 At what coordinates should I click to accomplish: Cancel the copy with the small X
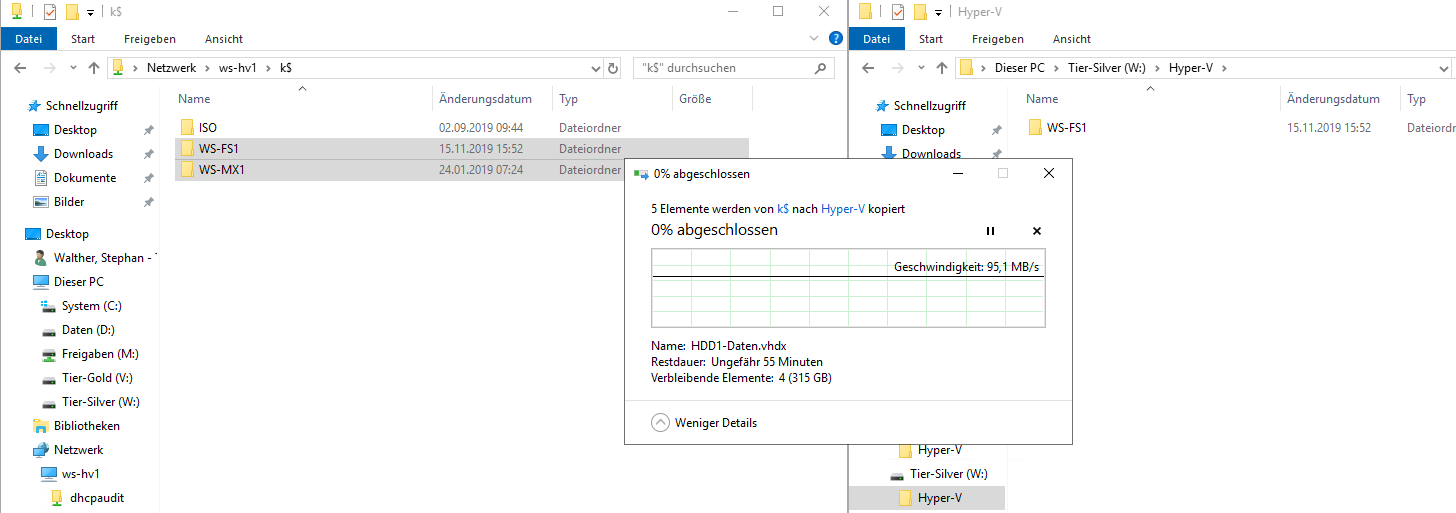pos(1037,231)
